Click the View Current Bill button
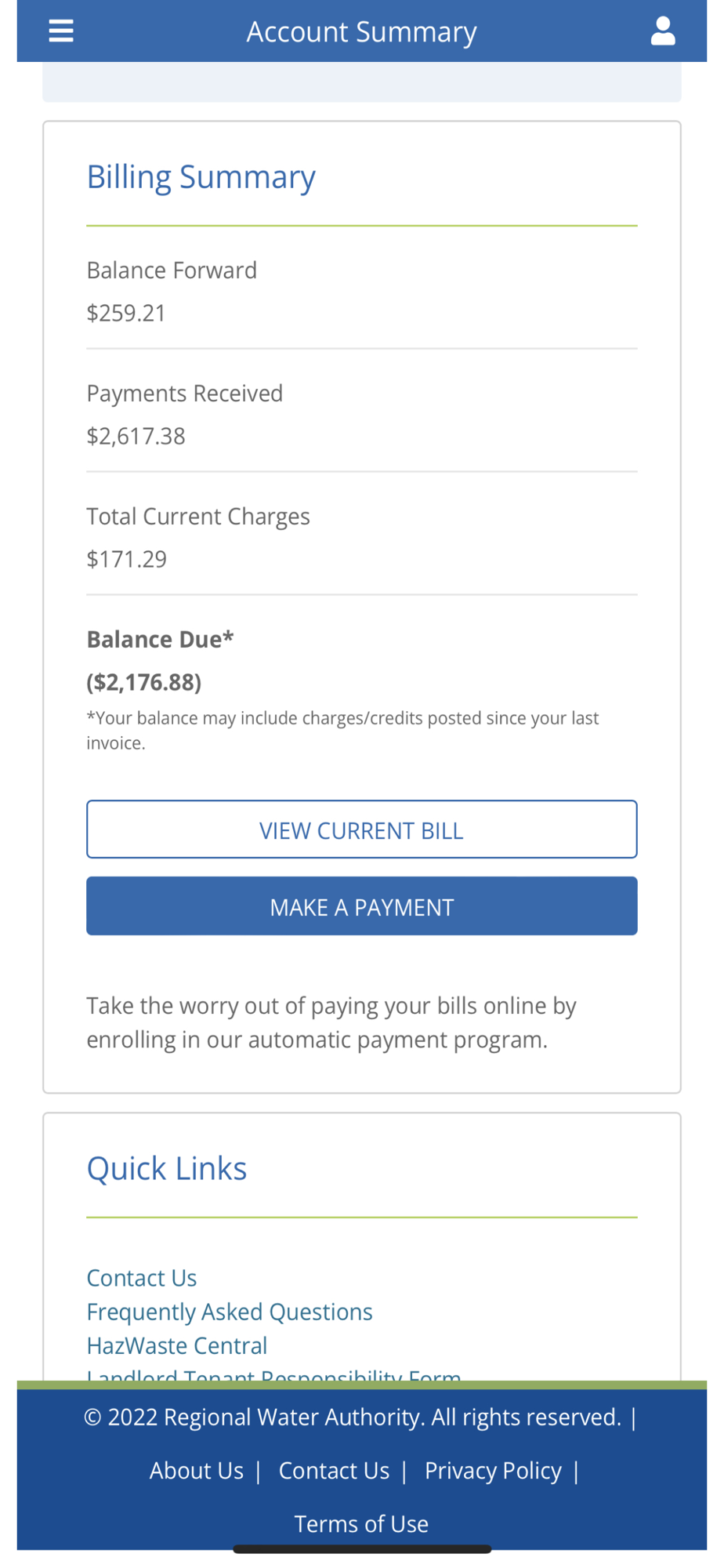Image resolution: width=724 pixels, height=1568 pixels. coord(361,829)
